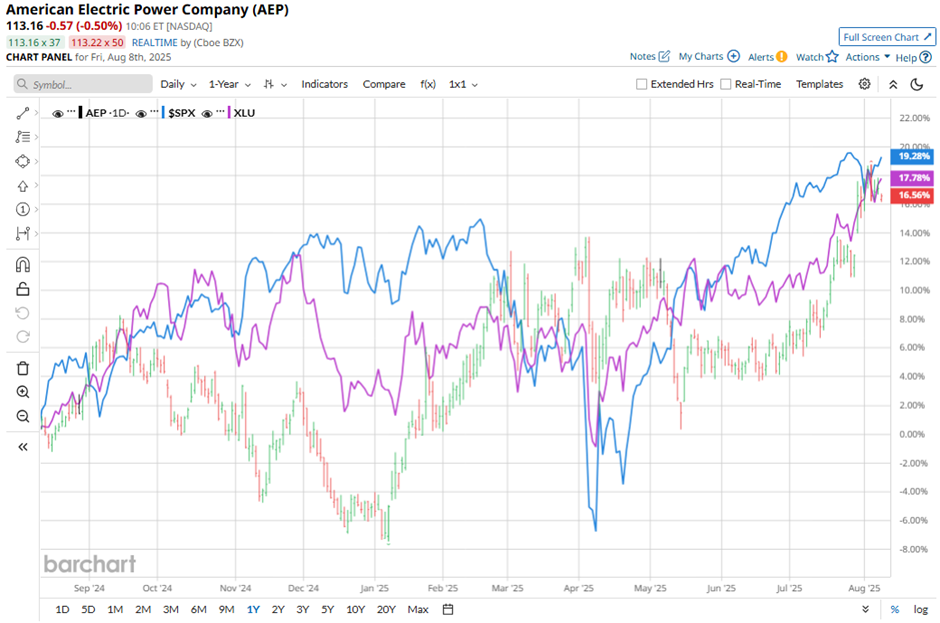
Task: Click the lock drawings icon
Action: pyautogui.click(x=23, y=289)
